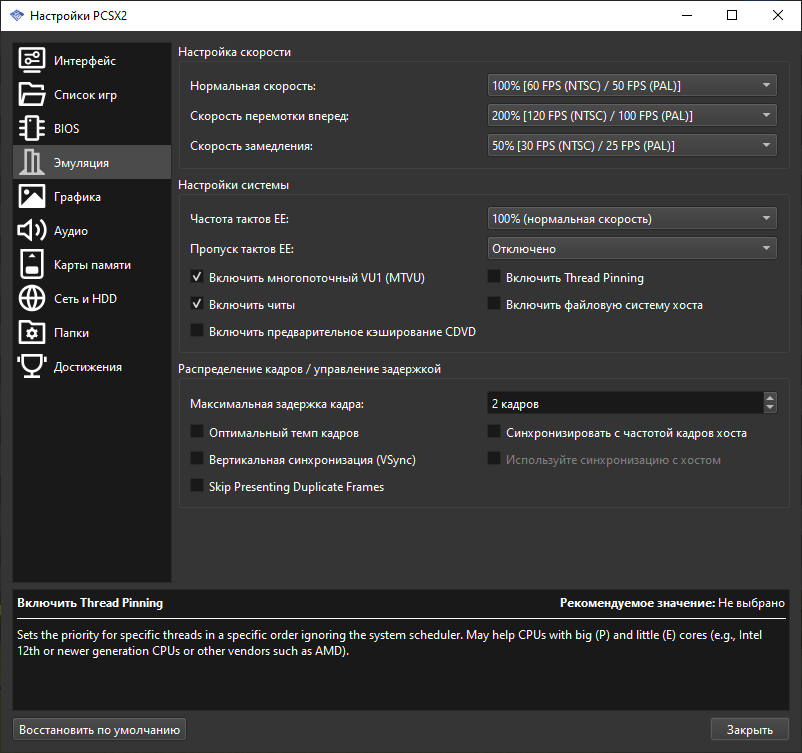Close the window with the X button
Viewport: 802px width, 753px height.
[x=777, y=15]
